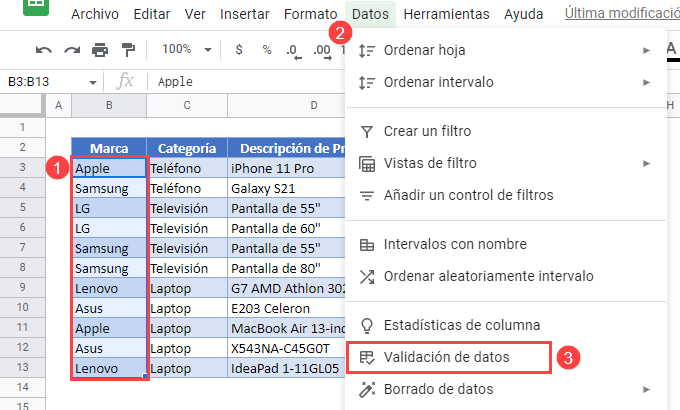The width and height of the screenshot is (680, 410).
Task: Click cell G7 AMD Athlon
Action: tap(286, 288)
